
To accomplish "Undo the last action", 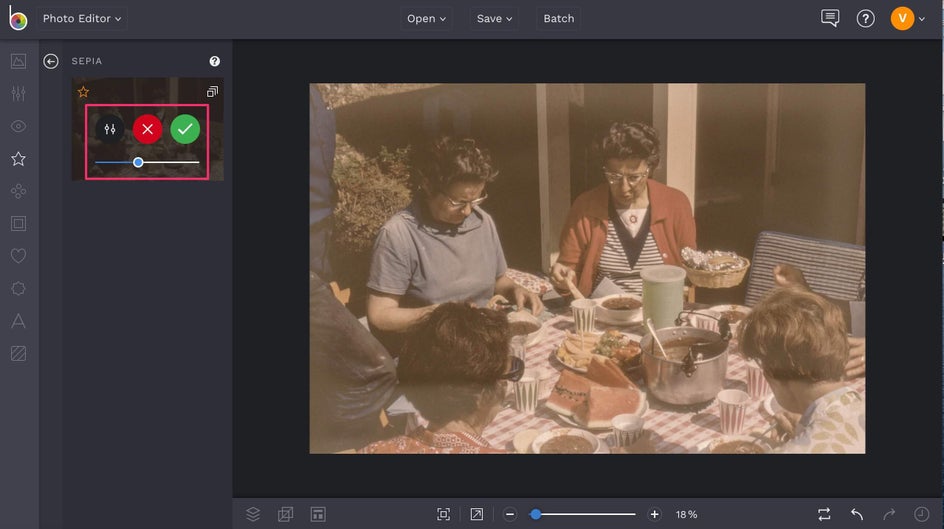I will pos(857,514).
